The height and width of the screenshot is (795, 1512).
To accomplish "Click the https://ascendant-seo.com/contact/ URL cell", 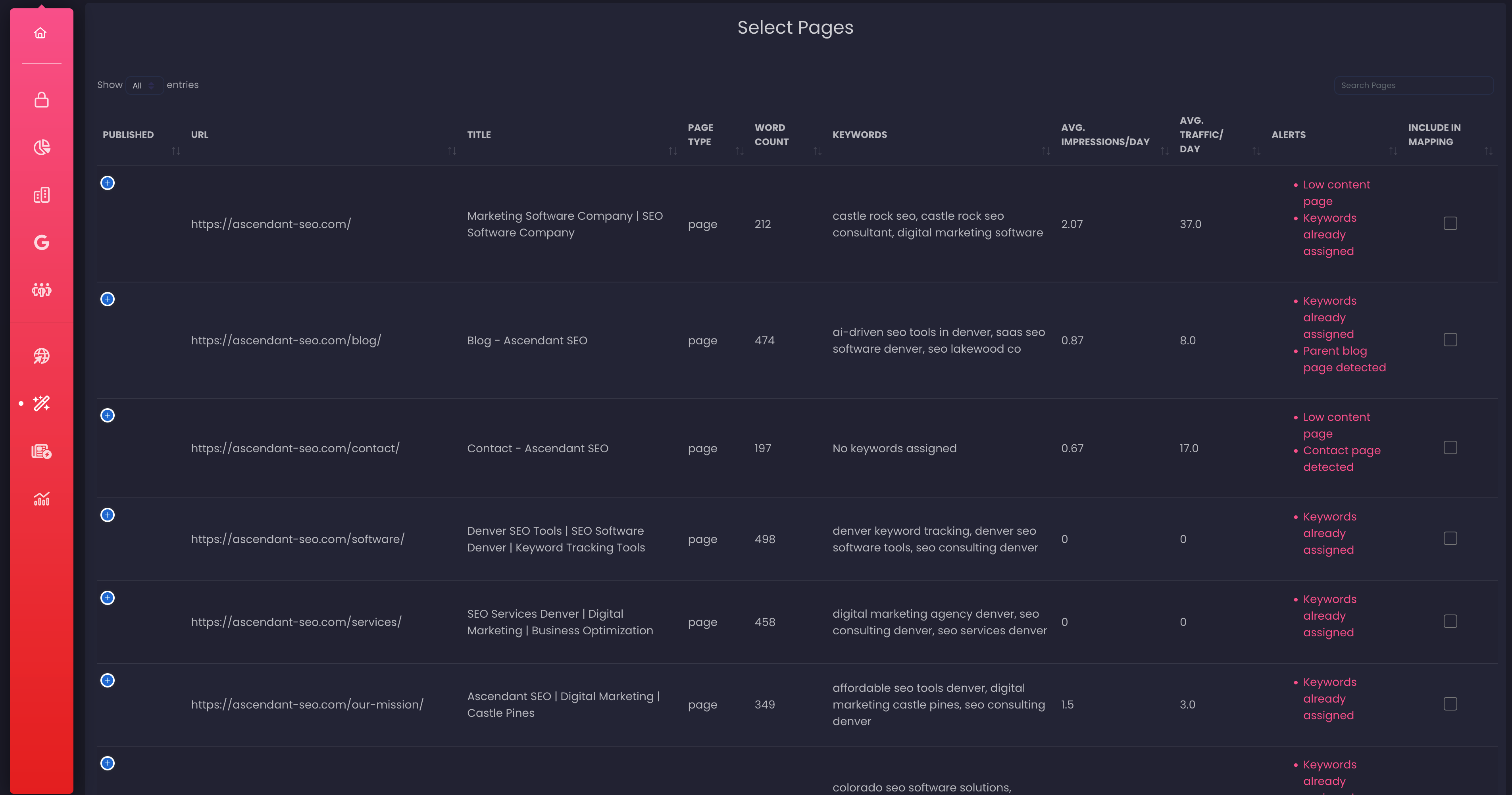I will (295, 448).
